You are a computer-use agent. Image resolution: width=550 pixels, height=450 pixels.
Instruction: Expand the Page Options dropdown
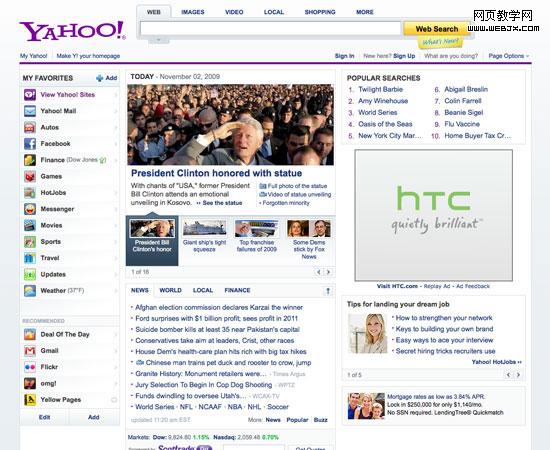509,56
